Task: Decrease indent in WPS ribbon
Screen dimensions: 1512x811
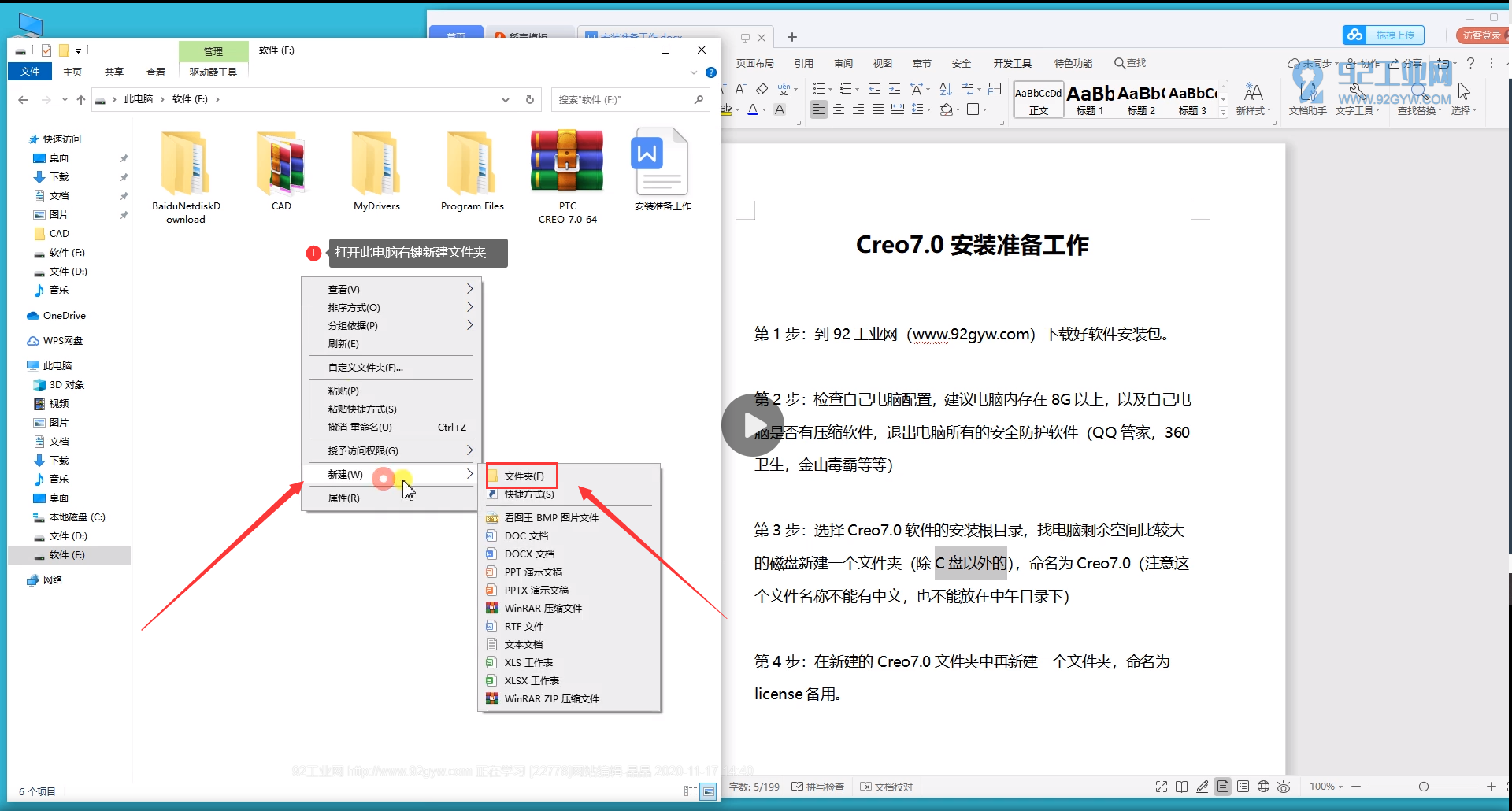Action: click(x=875, y=89)
